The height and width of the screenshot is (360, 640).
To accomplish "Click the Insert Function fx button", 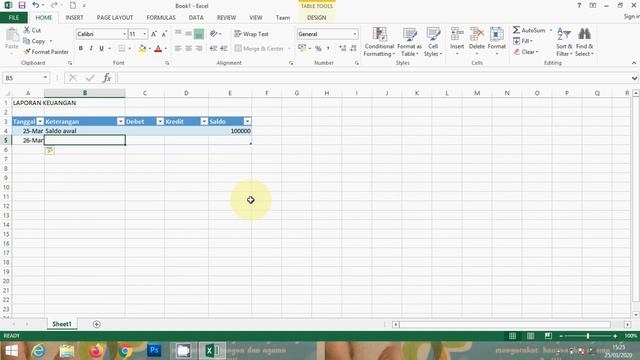I will click(x=107, y=78).
